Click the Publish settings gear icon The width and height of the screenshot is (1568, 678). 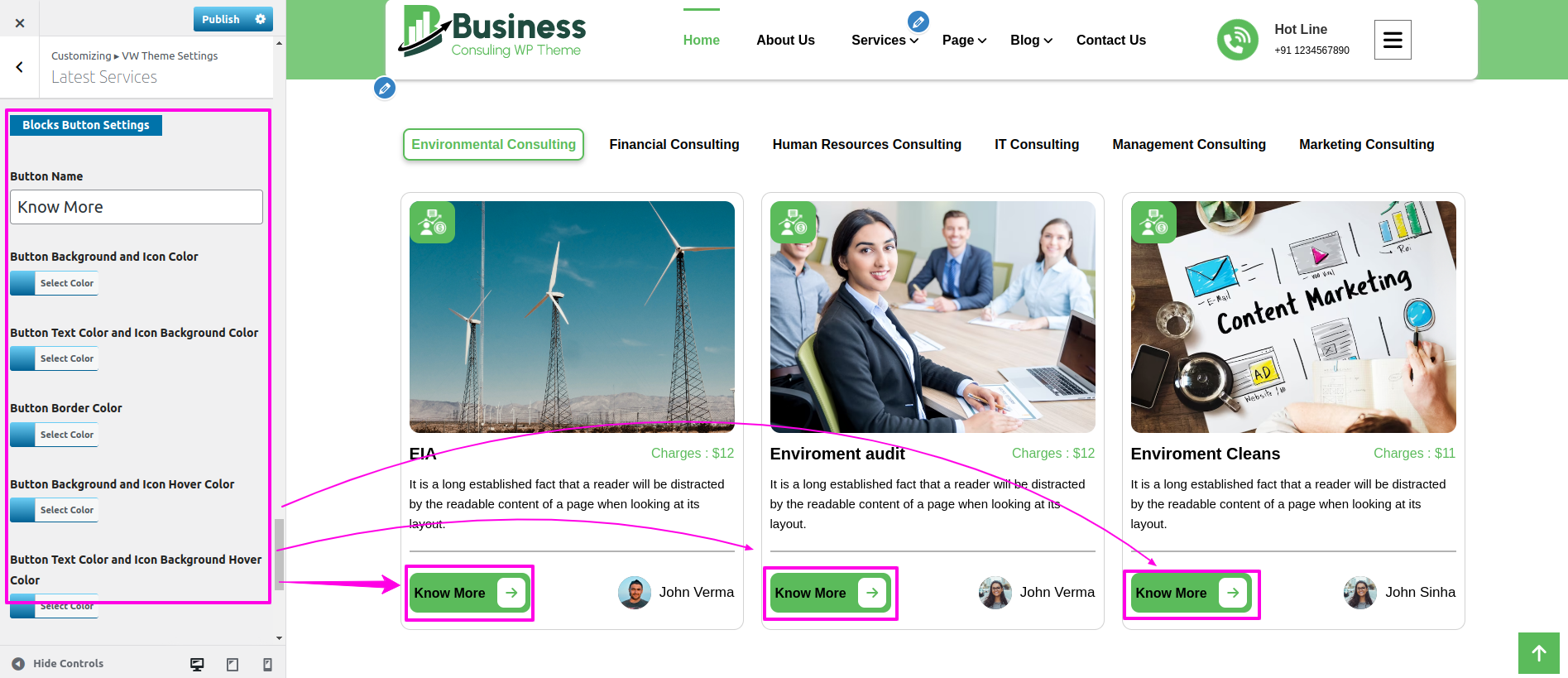coord(261,19)
